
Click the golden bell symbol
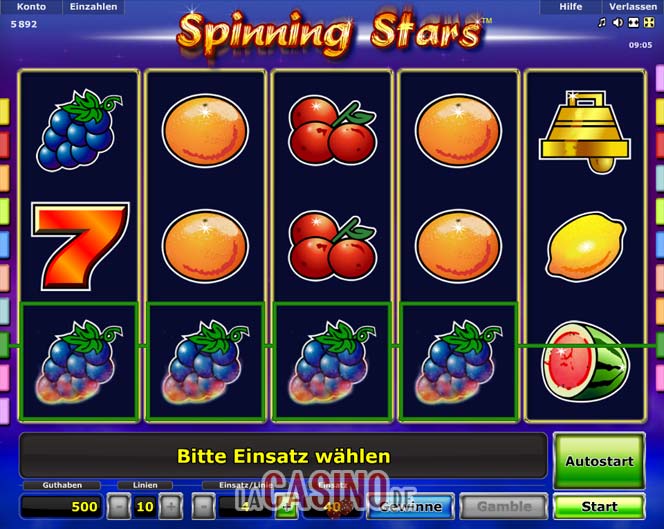coord(585,131)
